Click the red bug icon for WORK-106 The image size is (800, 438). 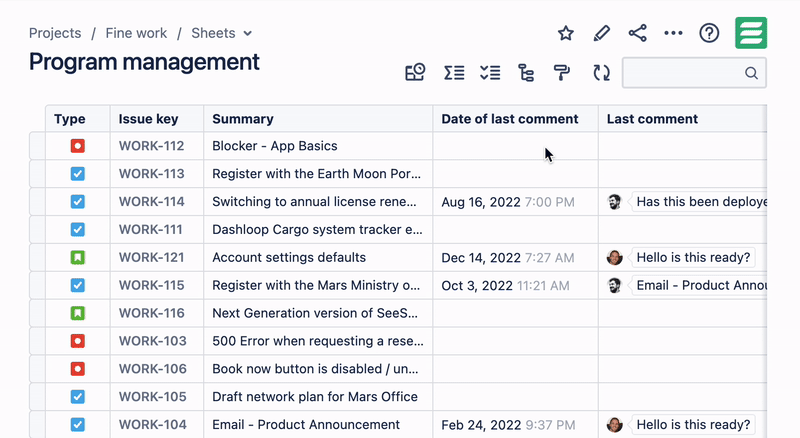[x=78, y=369]
